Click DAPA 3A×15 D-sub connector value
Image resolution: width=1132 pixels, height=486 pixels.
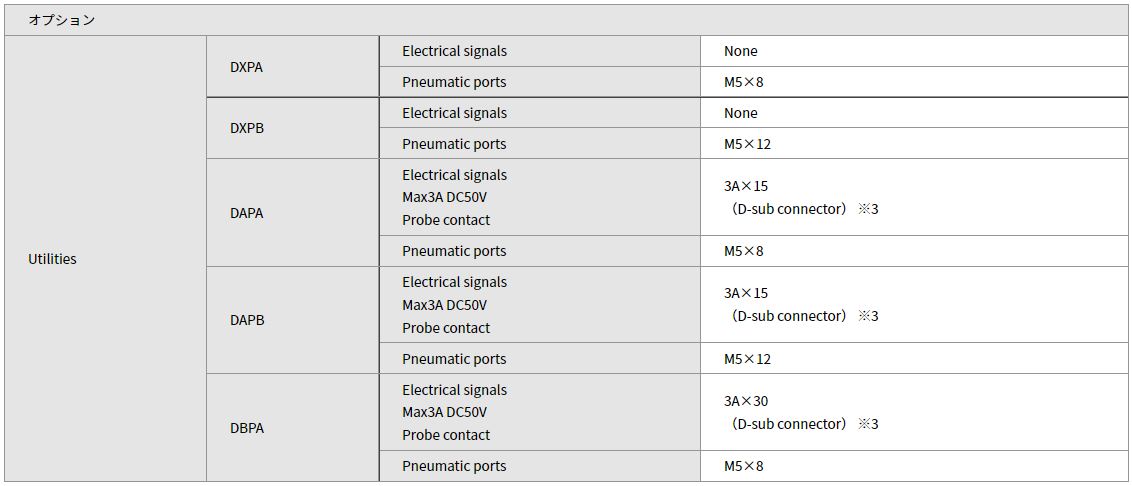coord(914,197)
